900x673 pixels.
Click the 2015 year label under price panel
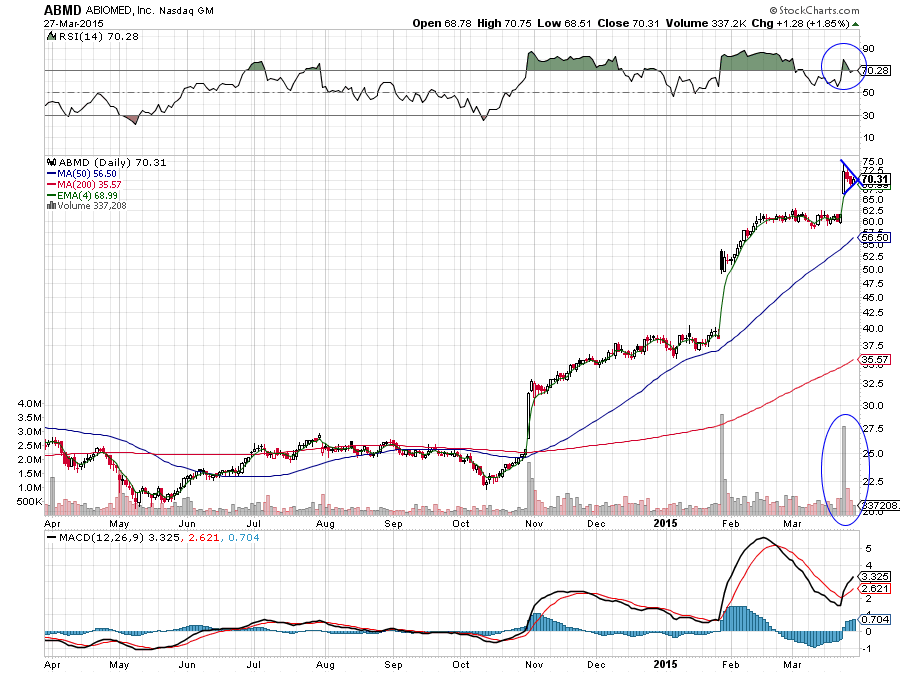(x=666, y=523)
